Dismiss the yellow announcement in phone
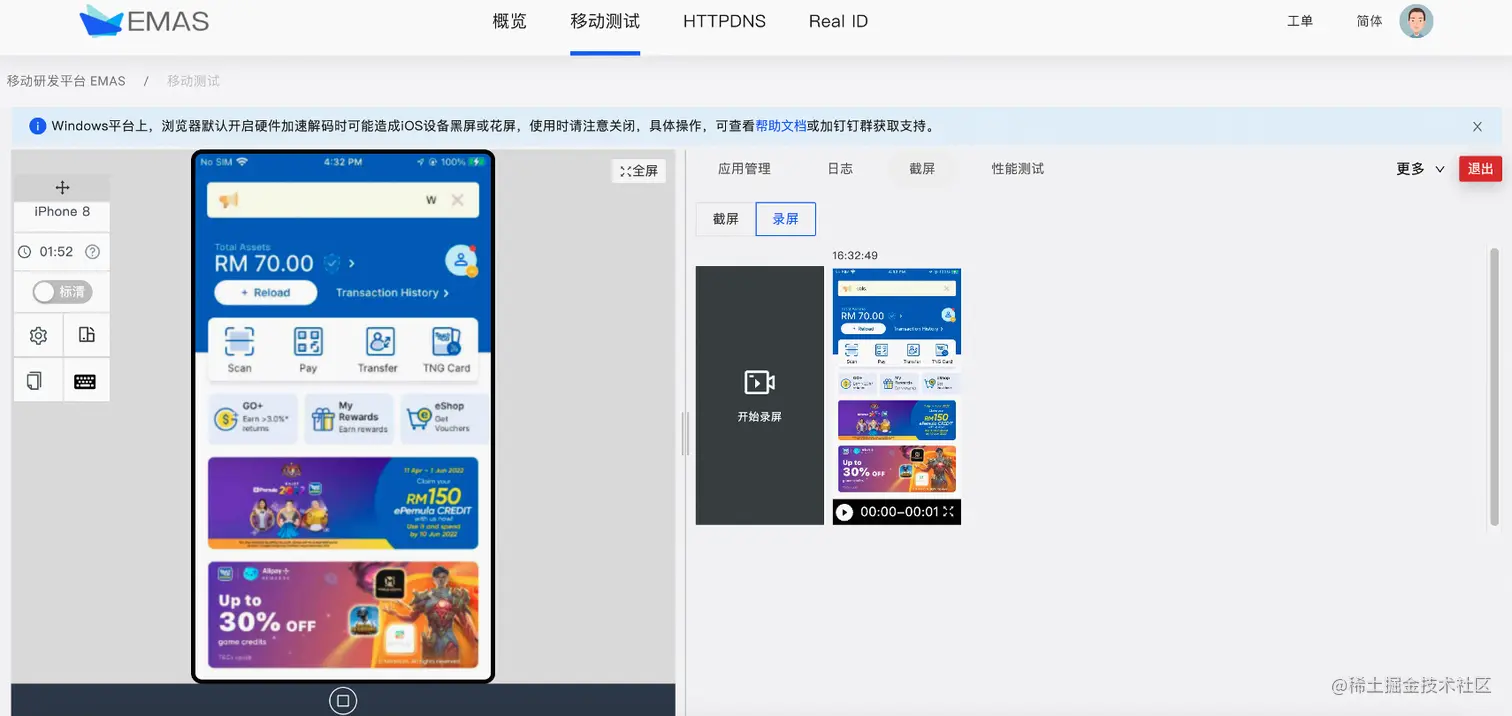 point(457,200)
